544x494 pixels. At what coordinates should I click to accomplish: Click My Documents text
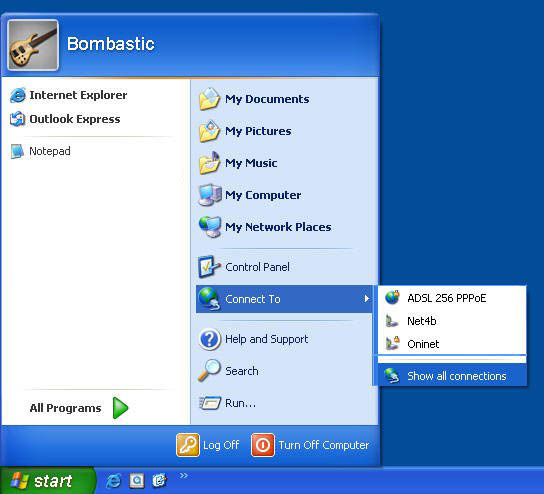[267, 99]
